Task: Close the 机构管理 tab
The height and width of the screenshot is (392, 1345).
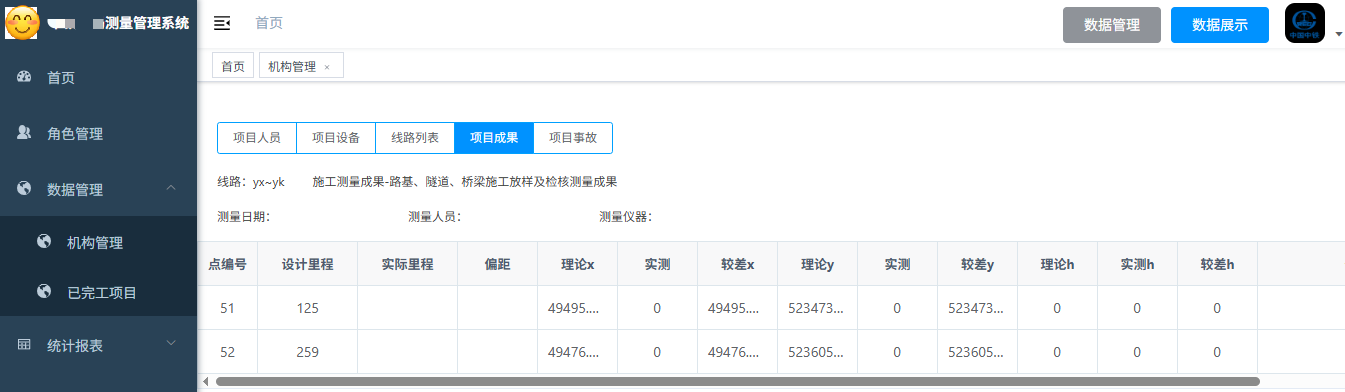Action: click(327, 67)
